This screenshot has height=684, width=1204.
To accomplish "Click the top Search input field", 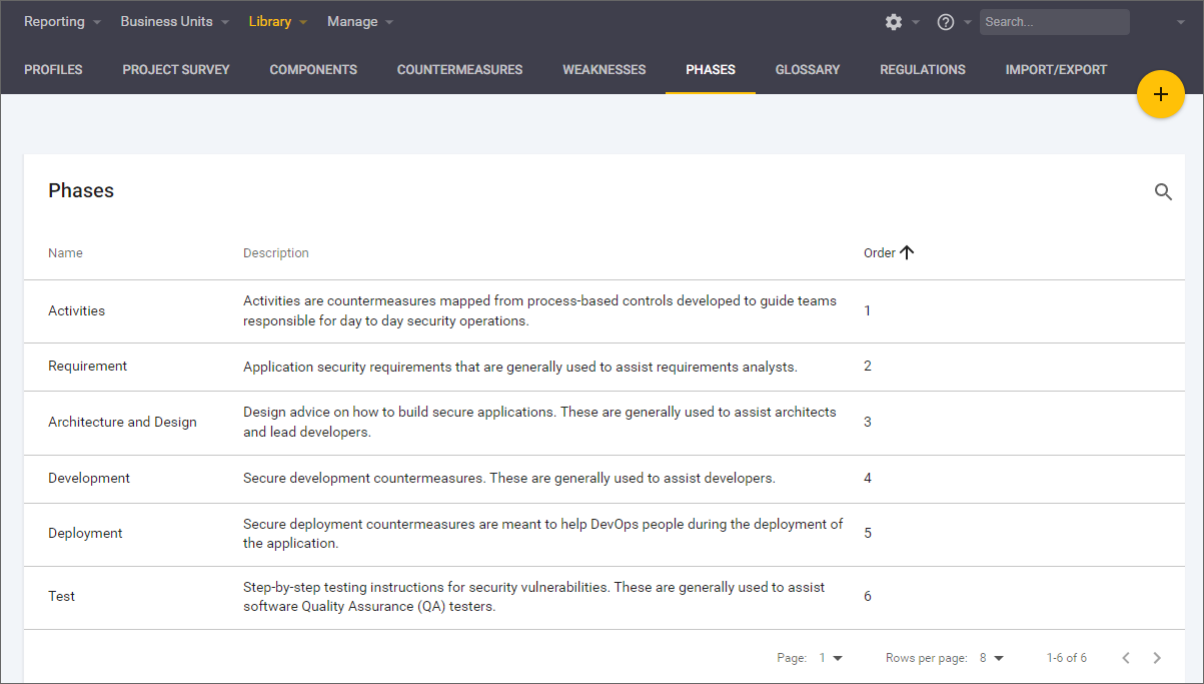I will pos(1053,22).
